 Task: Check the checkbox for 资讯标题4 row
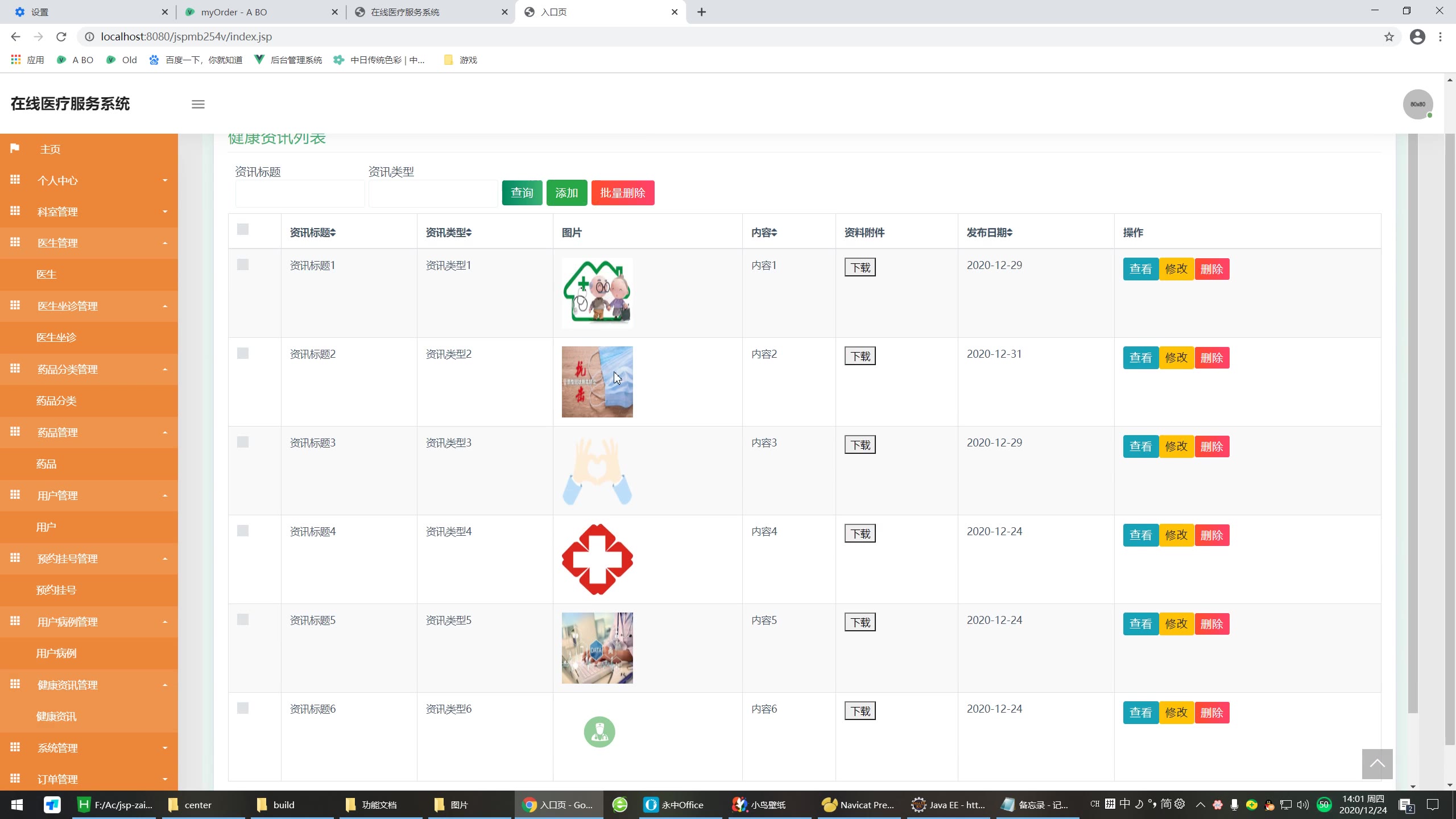243,531
